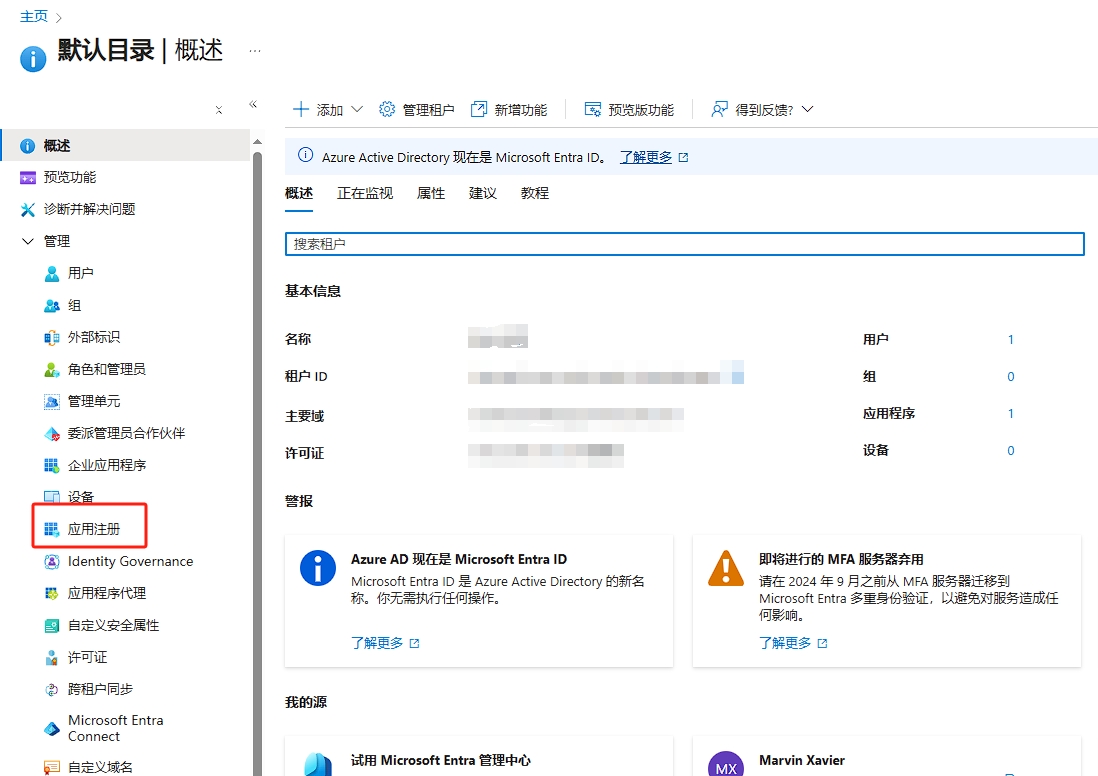
Task: Open 企业应用程序 sidebar item
Action: tap(106, 465)
